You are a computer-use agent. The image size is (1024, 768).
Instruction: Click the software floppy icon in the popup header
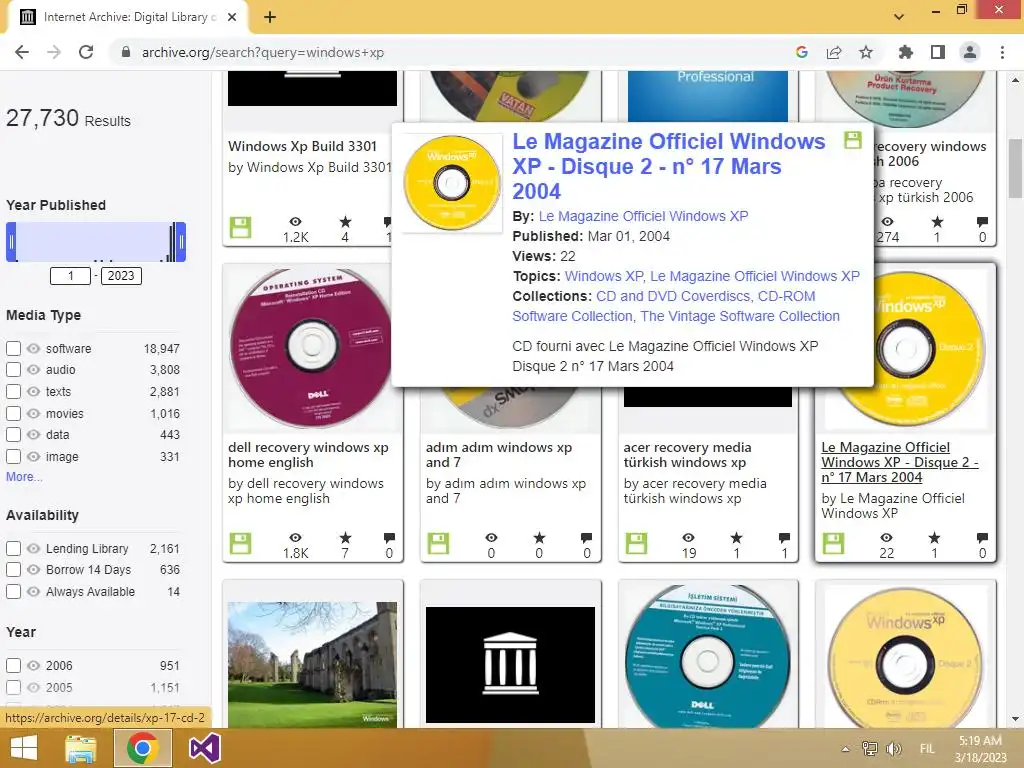(853, 140)
